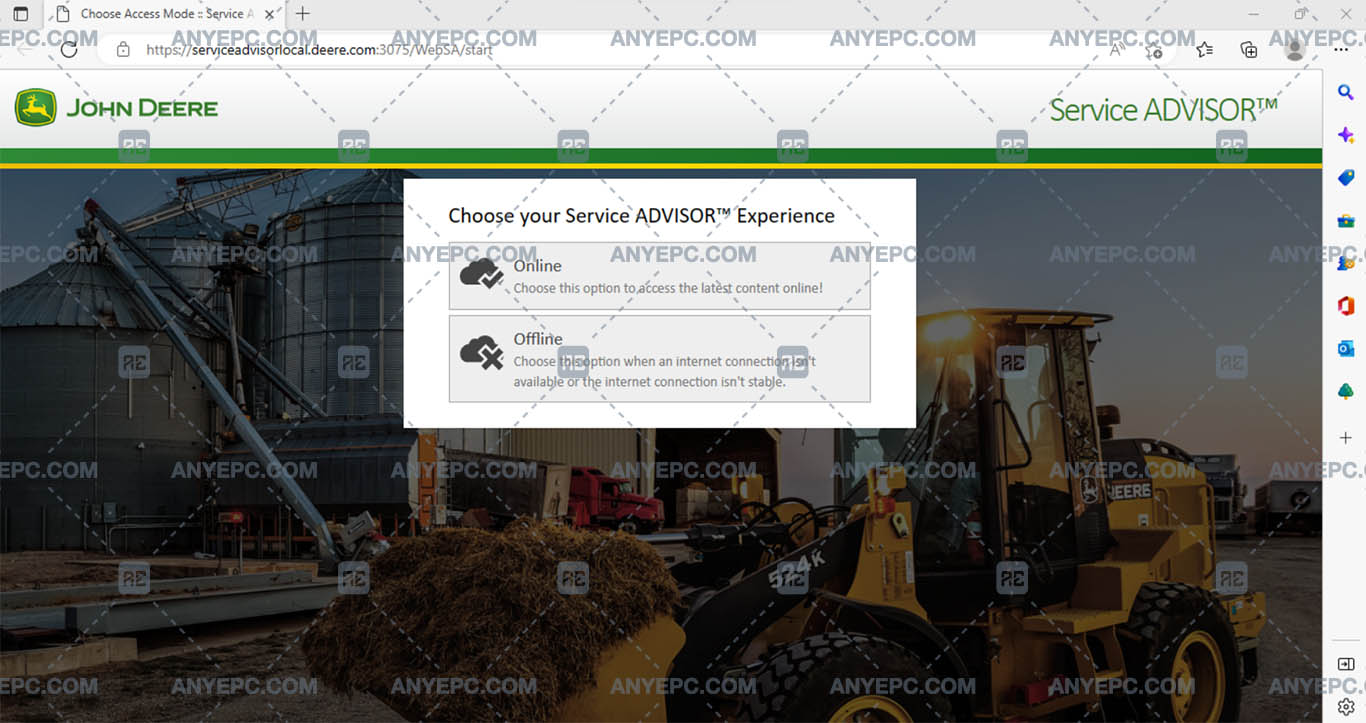Image resolution: width=1366 pixels, height=723 pixels.
Task: Open the Games sidebar icon
Action: (x=1346, y=264)
